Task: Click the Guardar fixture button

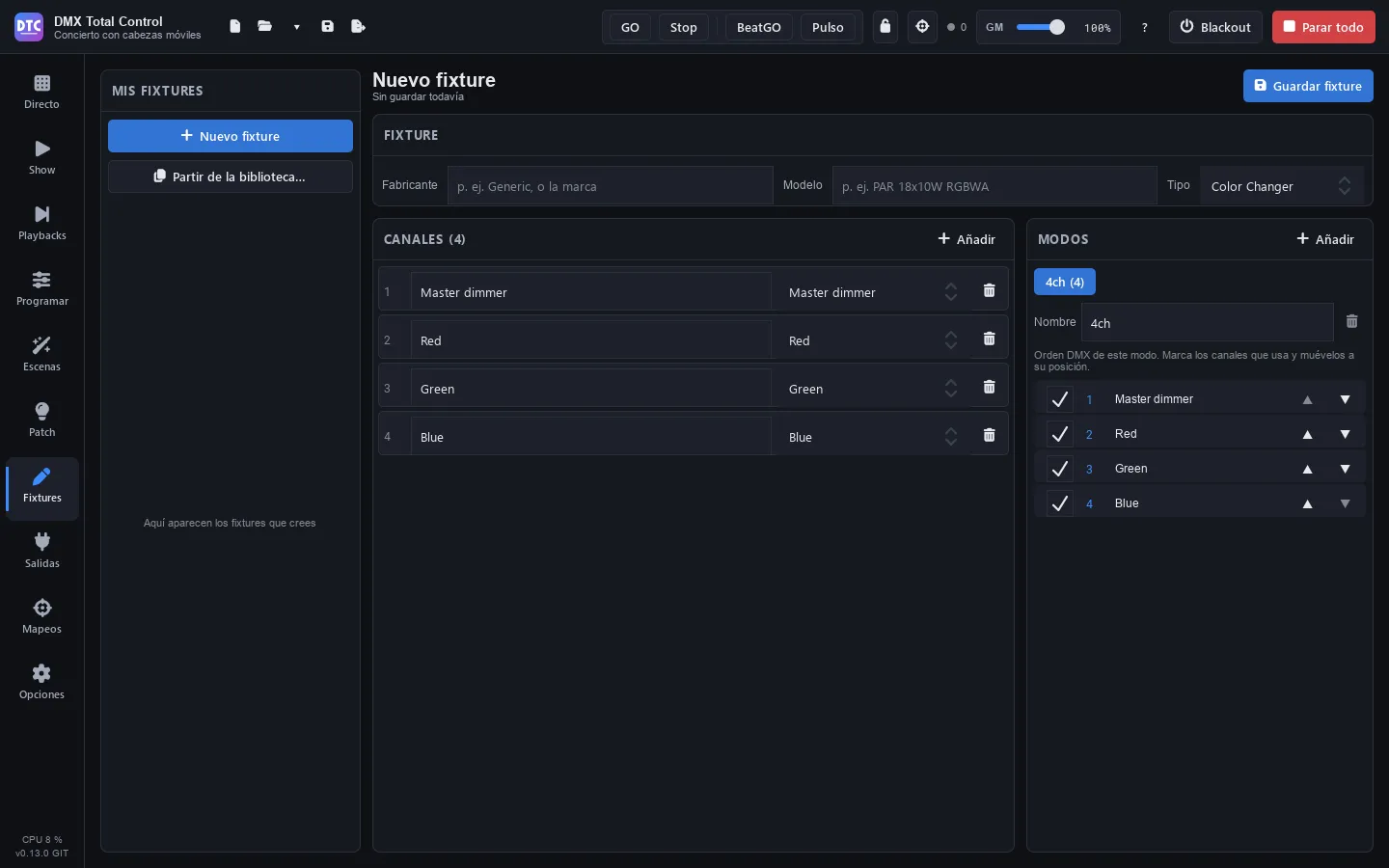Action: tap(1308, 86)
